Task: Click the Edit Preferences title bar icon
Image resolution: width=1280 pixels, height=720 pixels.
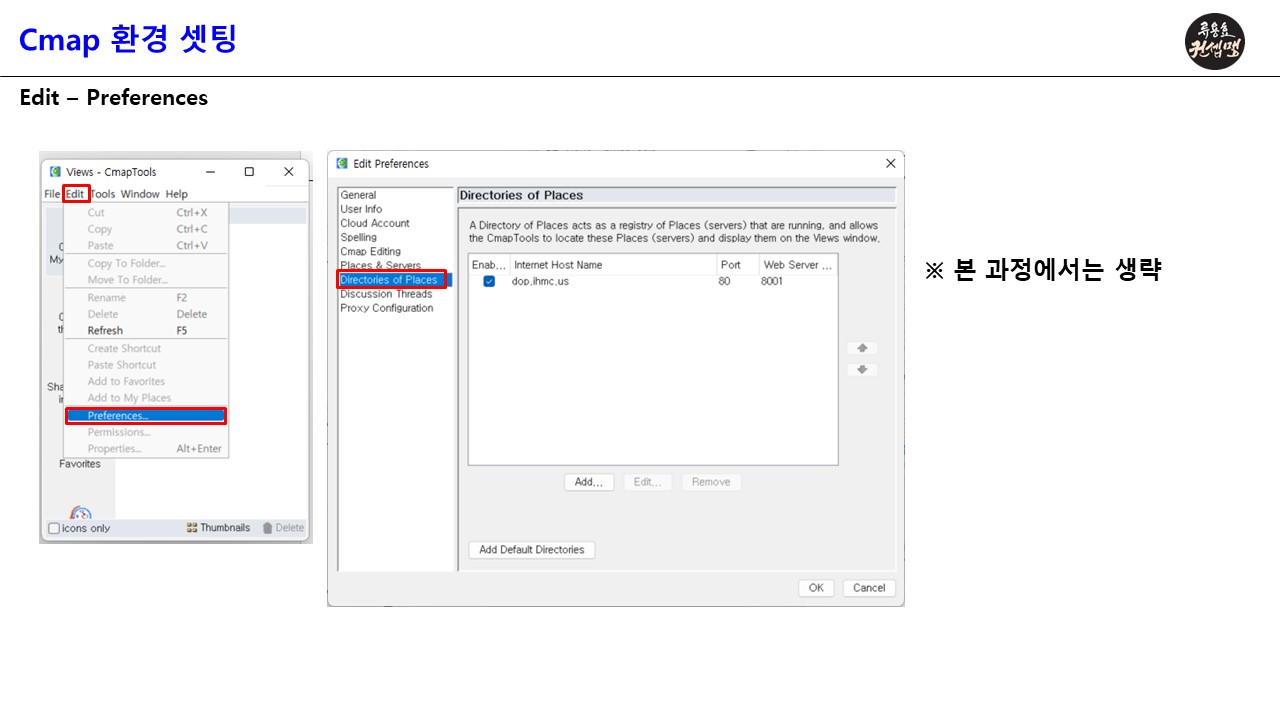Action: coord(343,164)
